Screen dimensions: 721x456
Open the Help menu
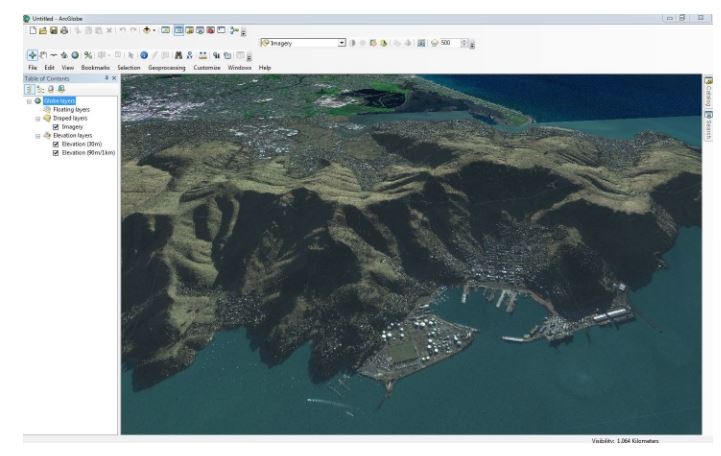tap(265, 68)
